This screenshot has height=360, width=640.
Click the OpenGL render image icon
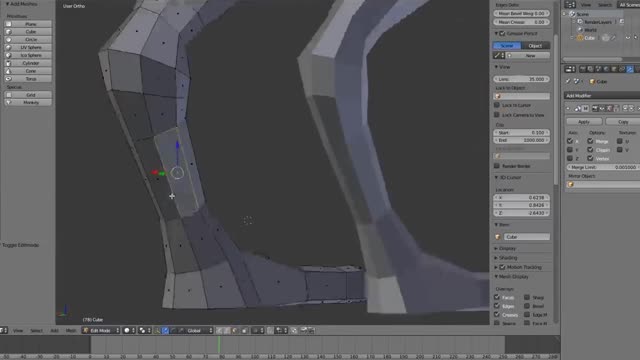pyautogui.click(x=304, y=331)
